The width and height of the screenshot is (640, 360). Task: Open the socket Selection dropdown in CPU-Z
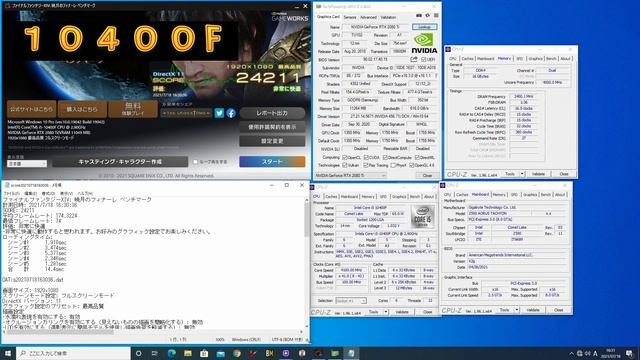click(x=351, y=301)
